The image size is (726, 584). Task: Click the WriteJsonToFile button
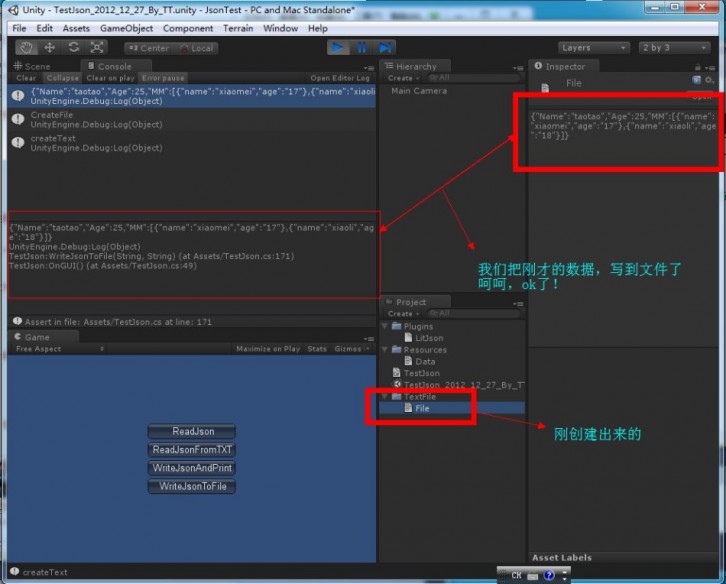coord(192,486)
